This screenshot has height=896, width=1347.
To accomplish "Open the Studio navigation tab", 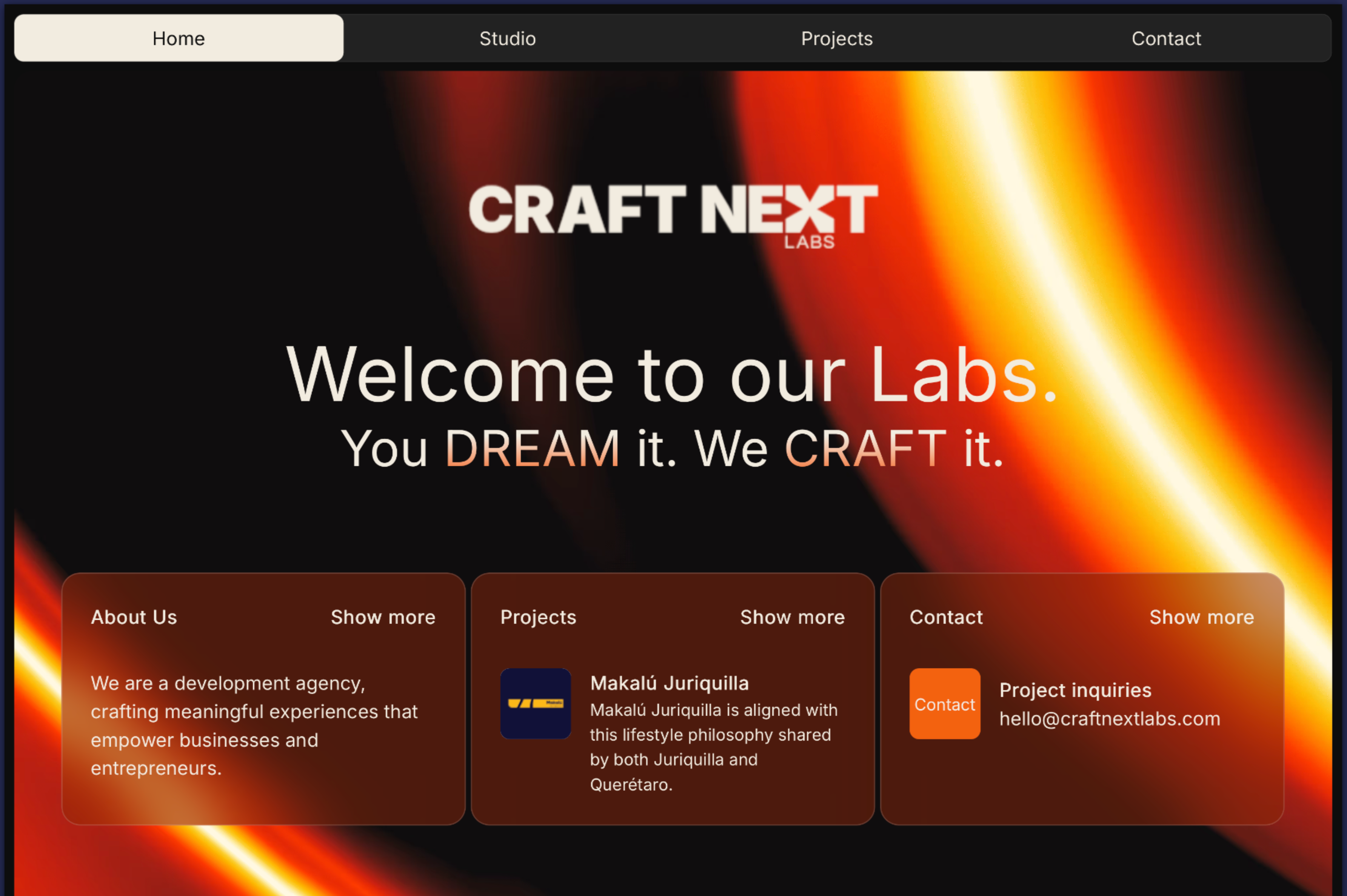I will coord(508,38).
